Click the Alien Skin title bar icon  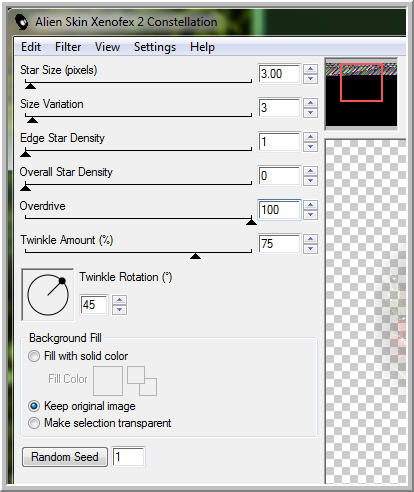click(x=22, y=22)
